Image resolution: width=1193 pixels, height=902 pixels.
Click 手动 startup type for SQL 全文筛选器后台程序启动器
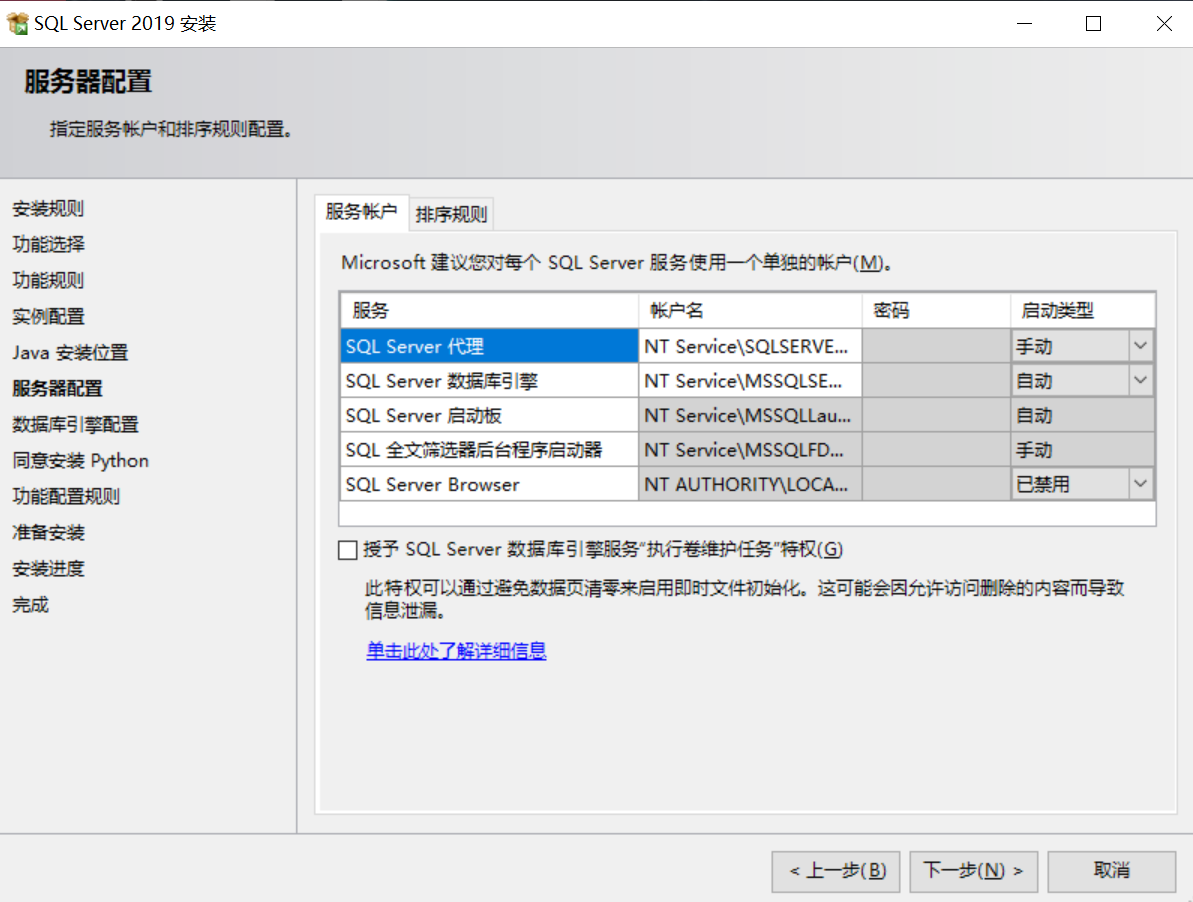point(1083,449)
